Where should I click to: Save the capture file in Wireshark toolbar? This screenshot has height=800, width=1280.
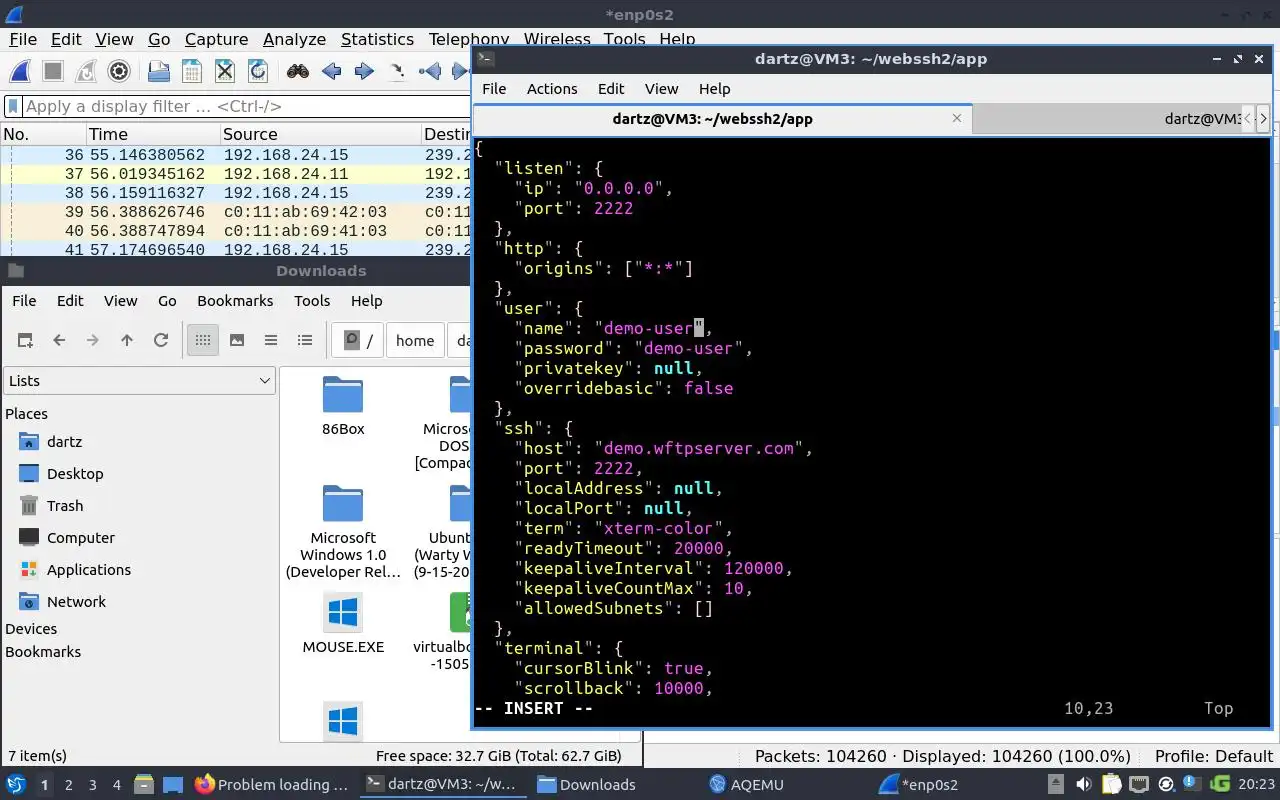pos(191,71)
